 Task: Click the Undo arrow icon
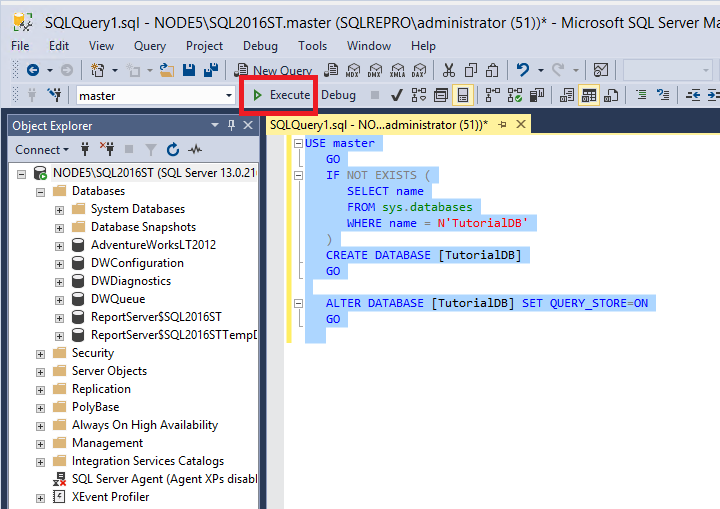click(x=522, y=70)
